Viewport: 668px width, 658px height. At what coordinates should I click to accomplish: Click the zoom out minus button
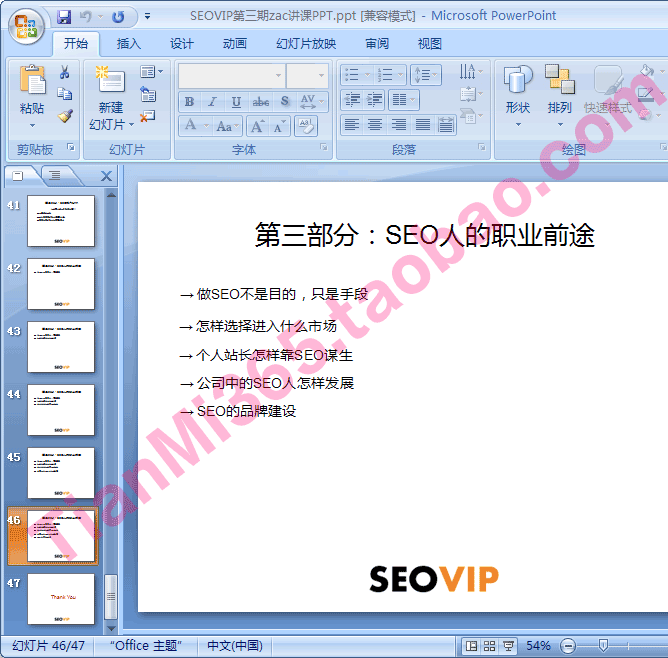(568, 646)
